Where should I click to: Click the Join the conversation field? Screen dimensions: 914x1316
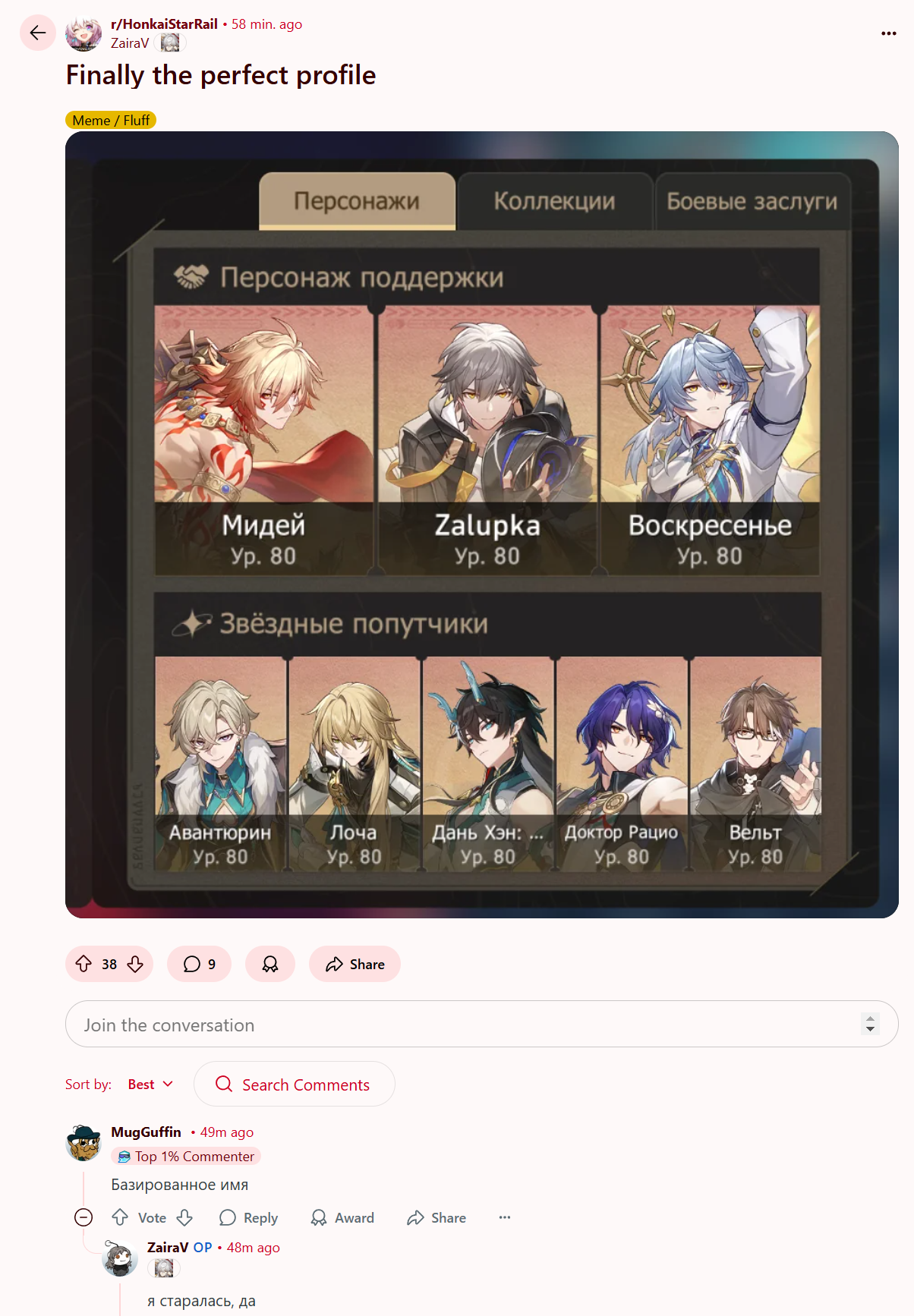pyautogui.click(x=481, y=1024)
